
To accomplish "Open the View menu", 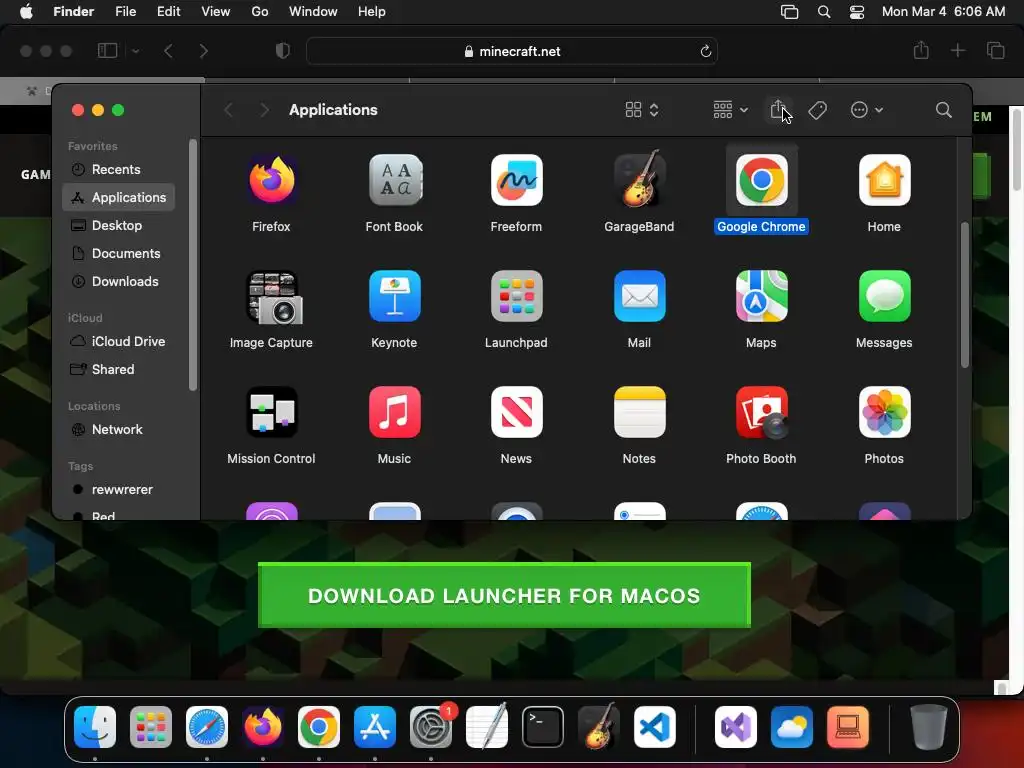I will pos(216,12).
